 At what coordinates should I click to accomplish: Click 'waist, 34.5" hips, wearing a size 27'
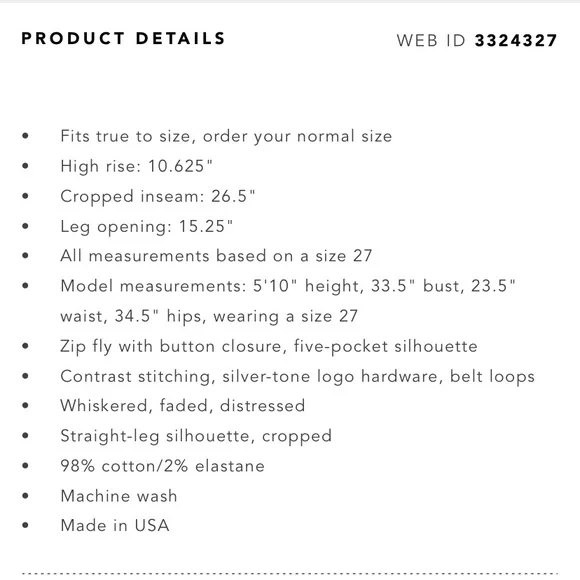coord(209,316)
